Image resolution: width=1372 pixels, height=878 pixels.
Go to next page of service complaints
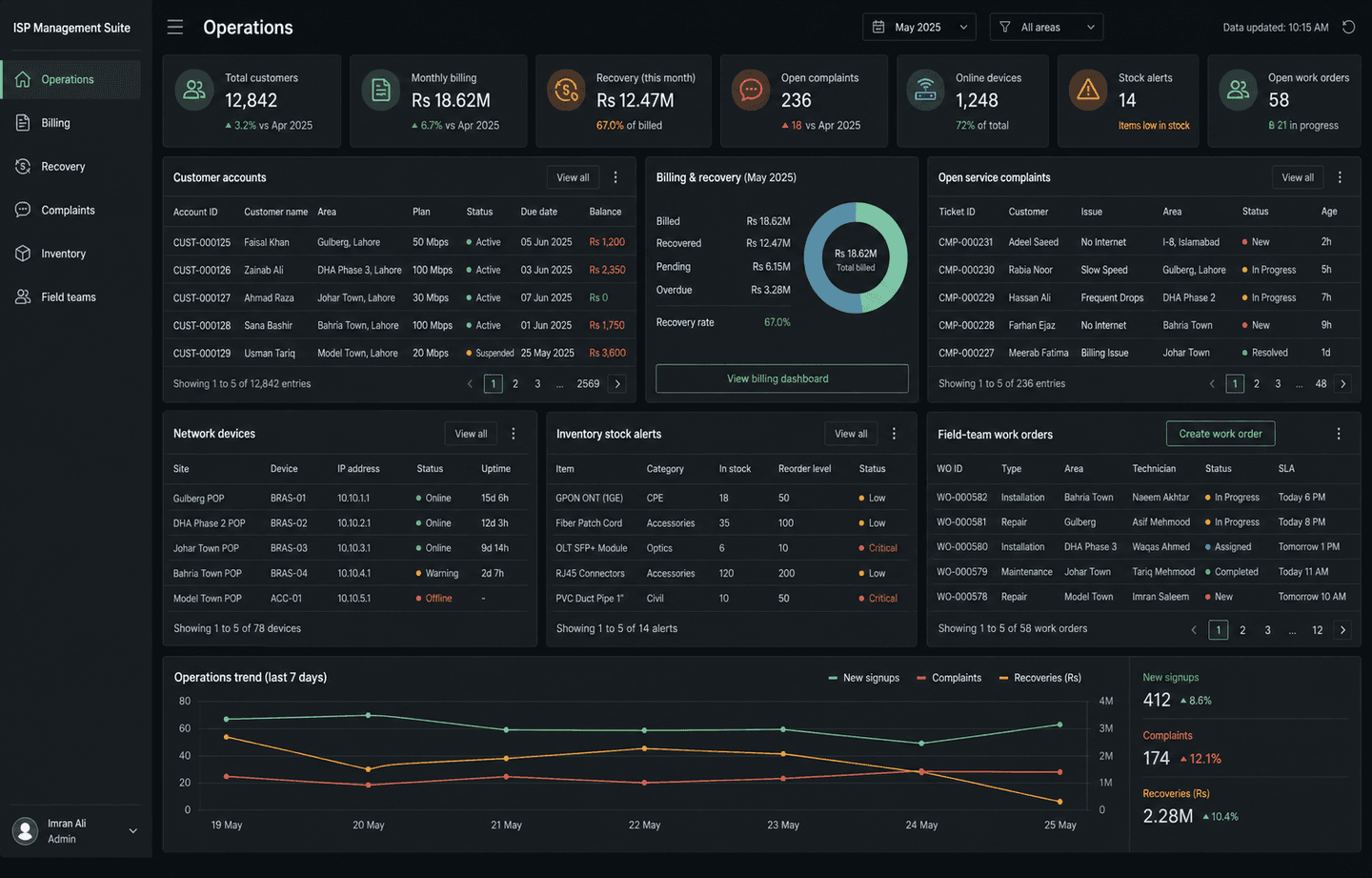pos(1343,384)
